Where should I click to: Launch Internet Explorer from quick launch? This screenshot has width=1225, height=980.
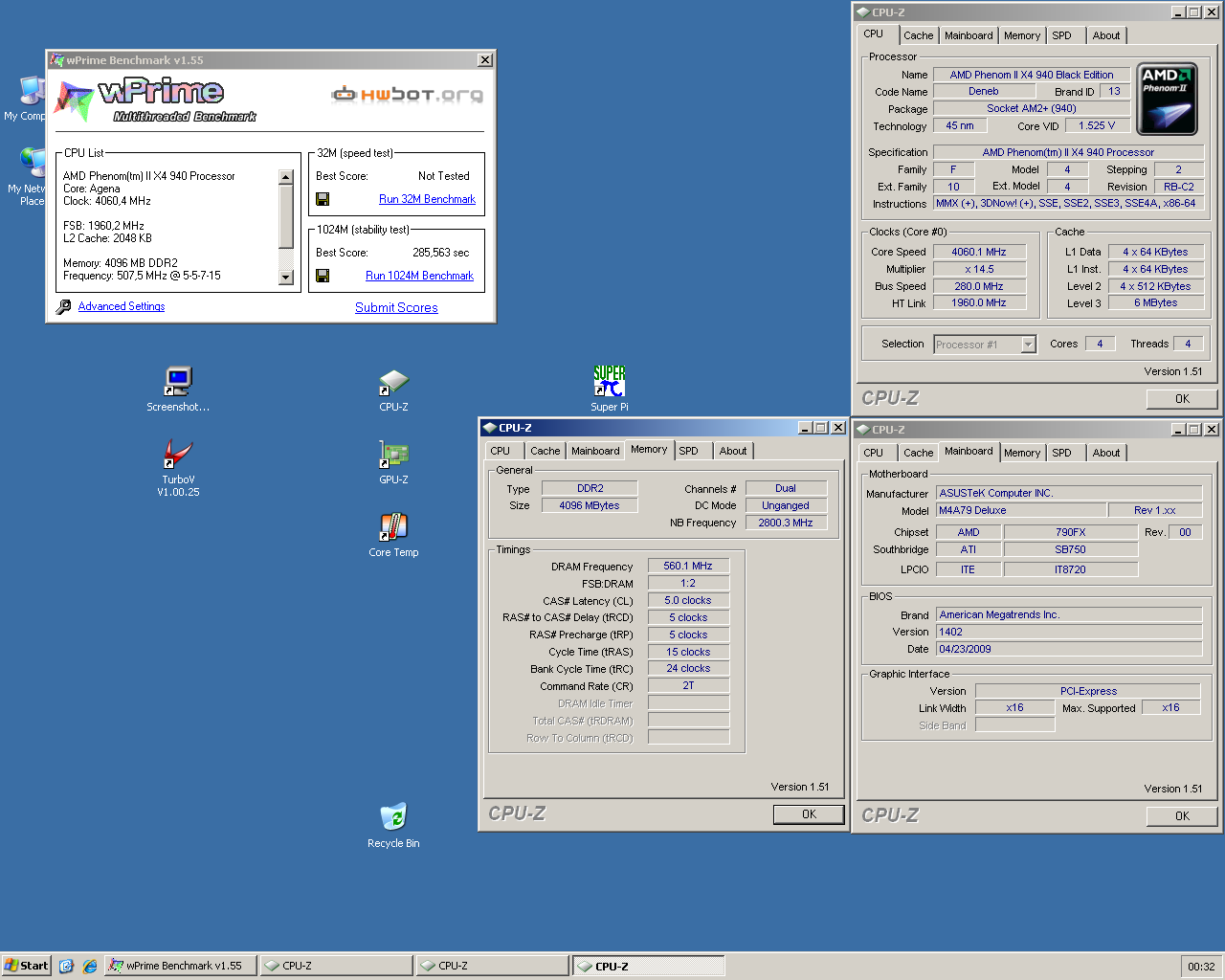[89, 967]
